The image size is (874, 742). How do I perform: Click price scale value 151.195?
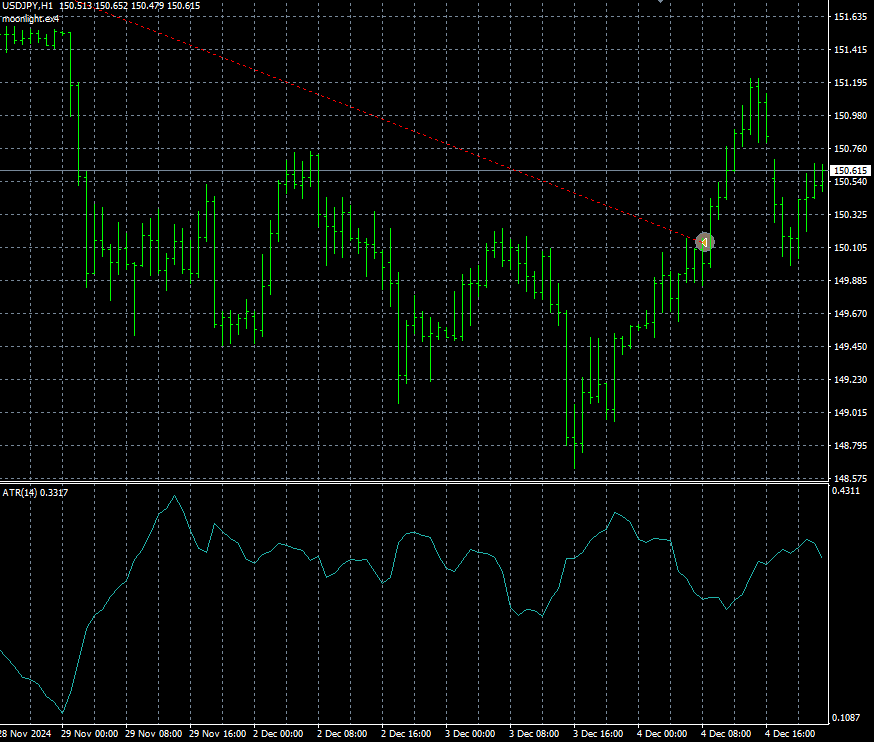(850, 83)
